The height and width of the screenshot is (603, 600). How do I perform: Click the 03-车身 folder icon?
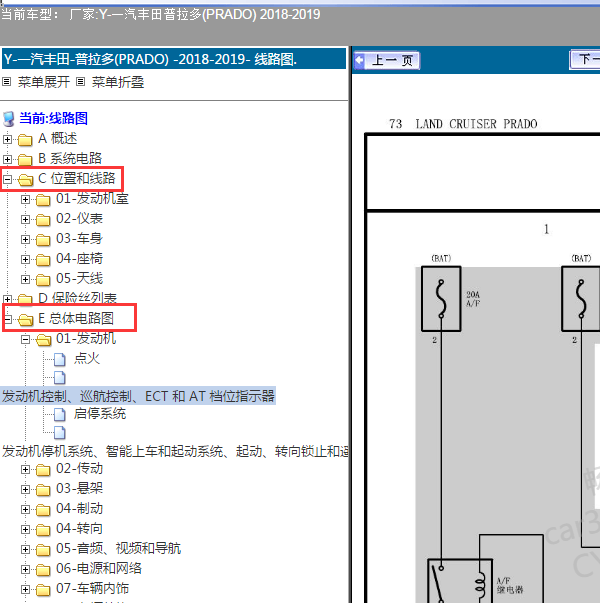point(43,240)
